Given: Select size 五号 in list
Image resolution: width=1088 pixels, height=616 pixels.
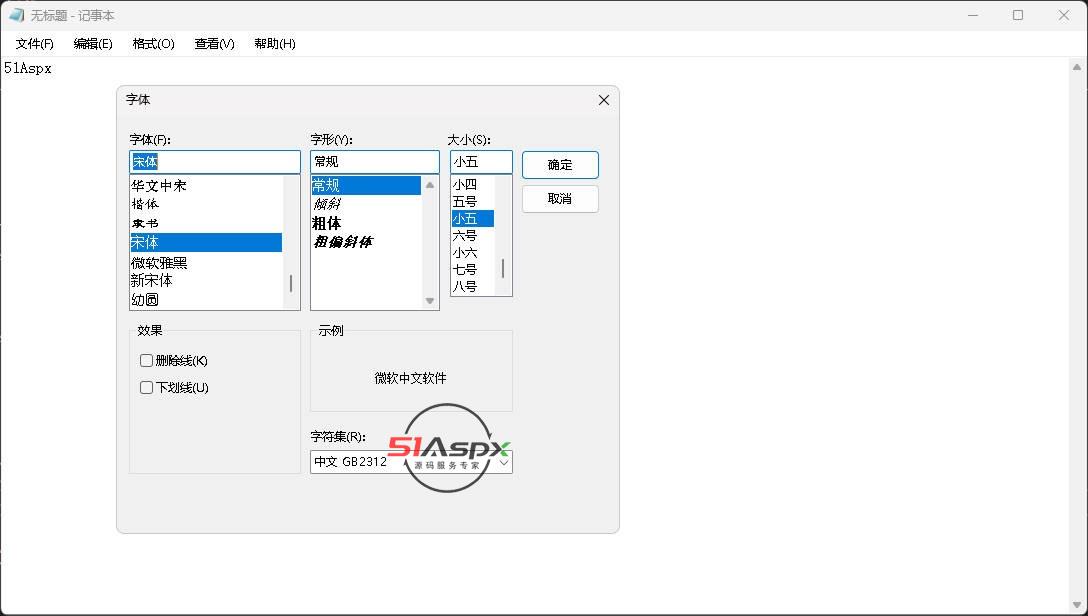Looking at the screenshot, I should point(473,202).
